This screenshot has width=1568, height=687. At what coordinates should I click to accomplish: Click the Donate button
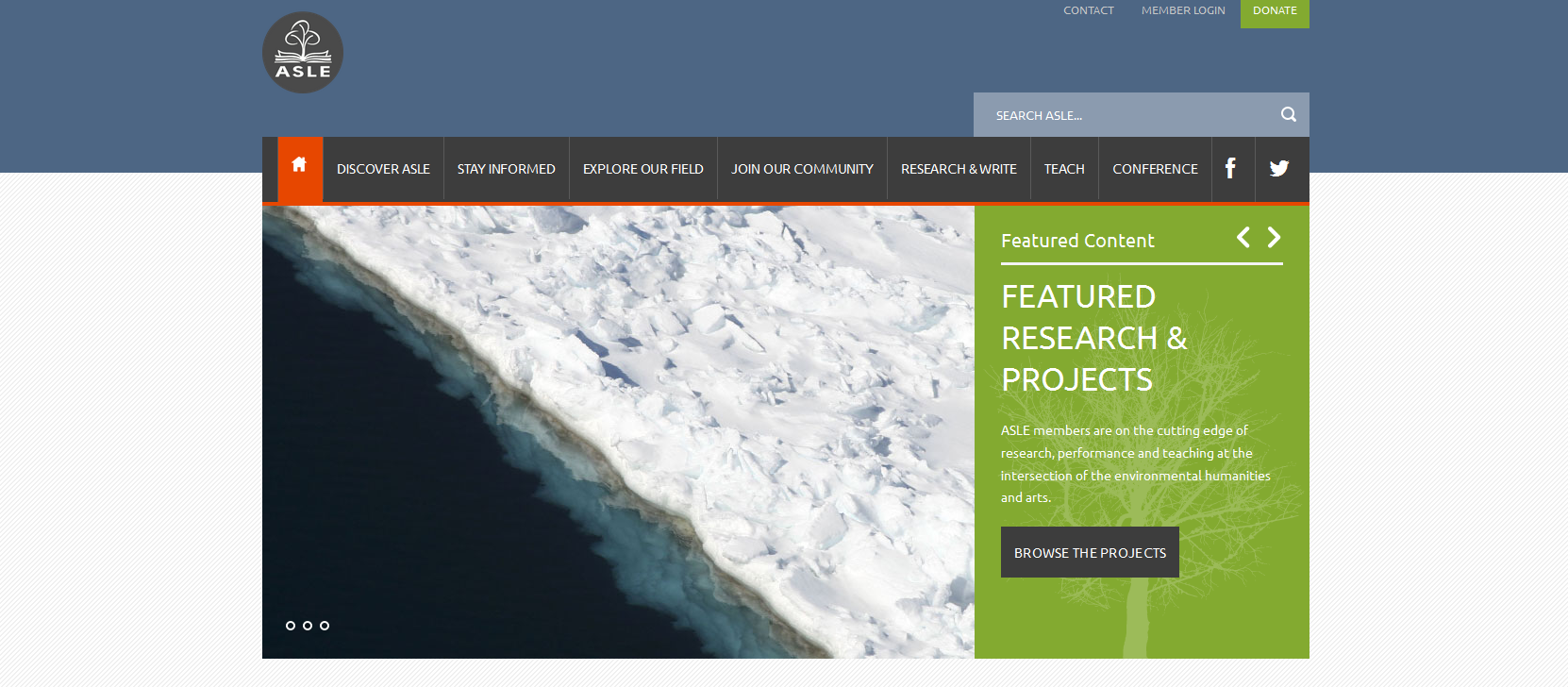tap(1275, 12)
